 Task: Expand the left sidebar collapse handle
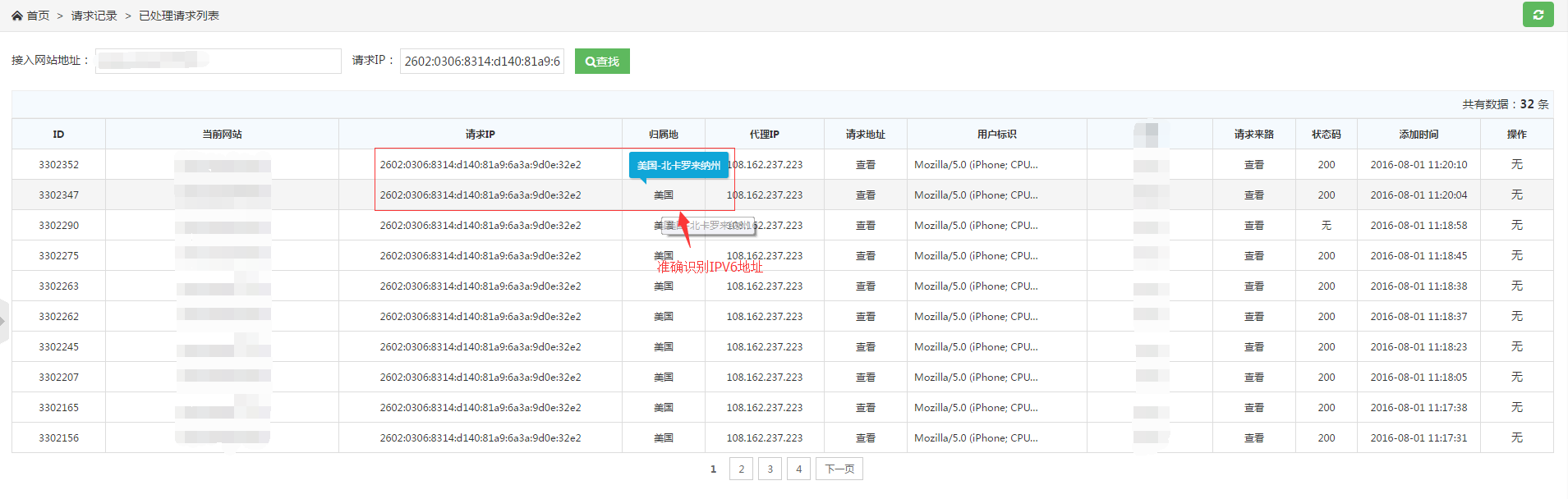pyautogui.click(x=3, y=321)
